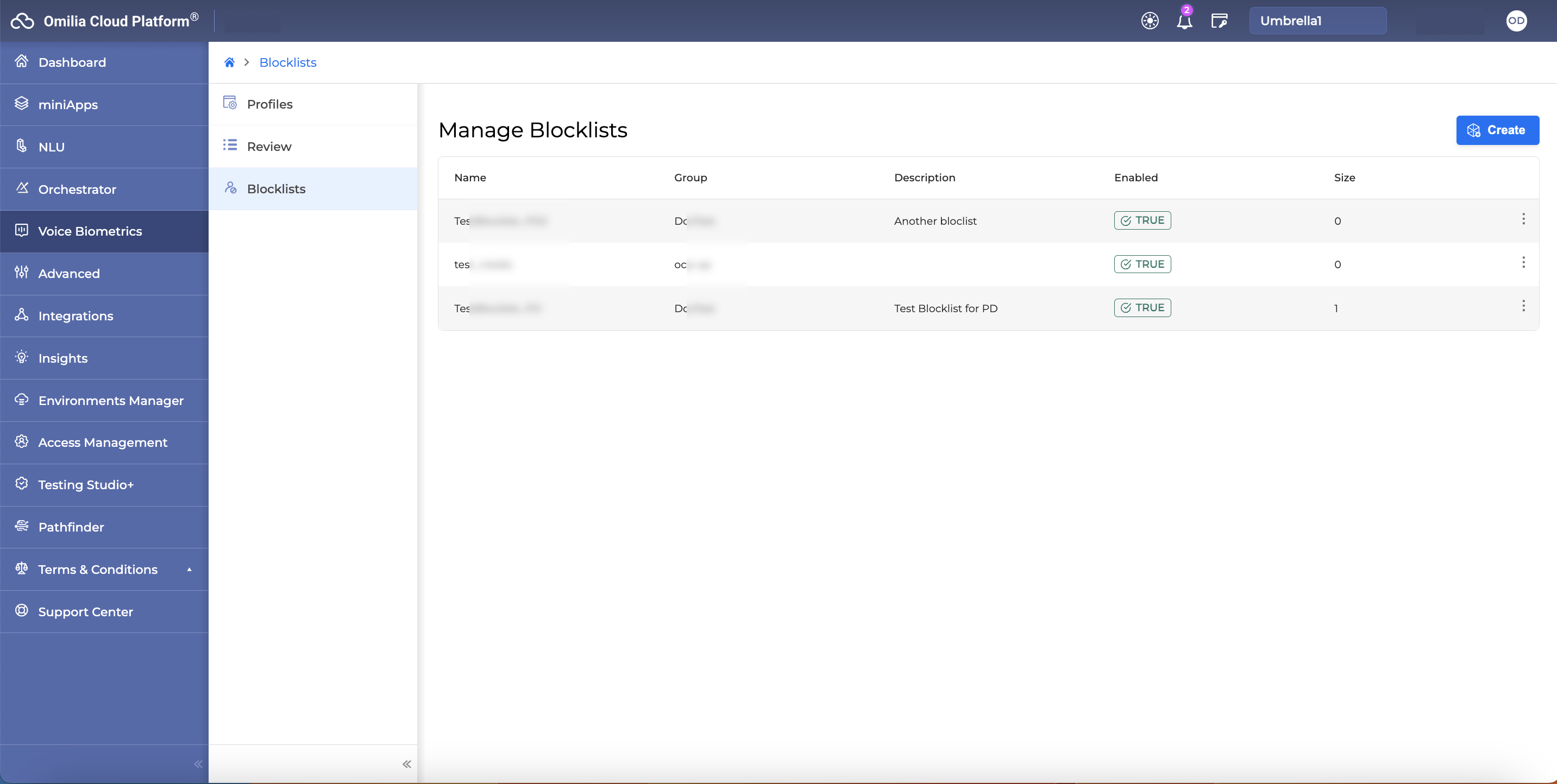Toggle TRUE status on third blocklist
The height and width of the screenshot is (784, 1557).
tap(1142, 307)
